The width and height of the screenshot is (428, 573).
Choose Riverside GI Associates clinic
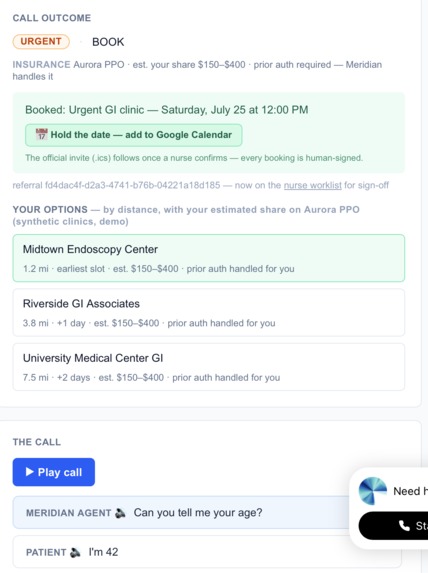209,312
